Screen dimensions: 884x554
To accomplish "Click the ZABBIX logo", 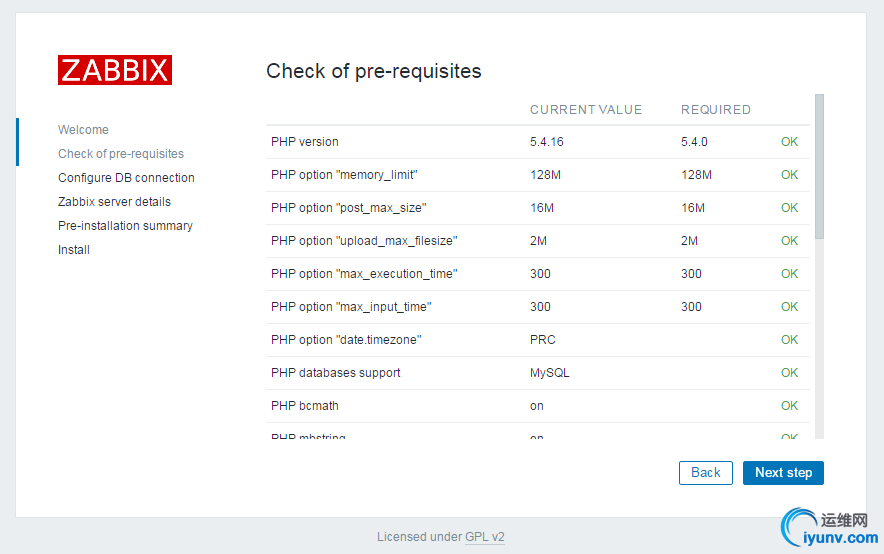I will click(x=115, y=70).
